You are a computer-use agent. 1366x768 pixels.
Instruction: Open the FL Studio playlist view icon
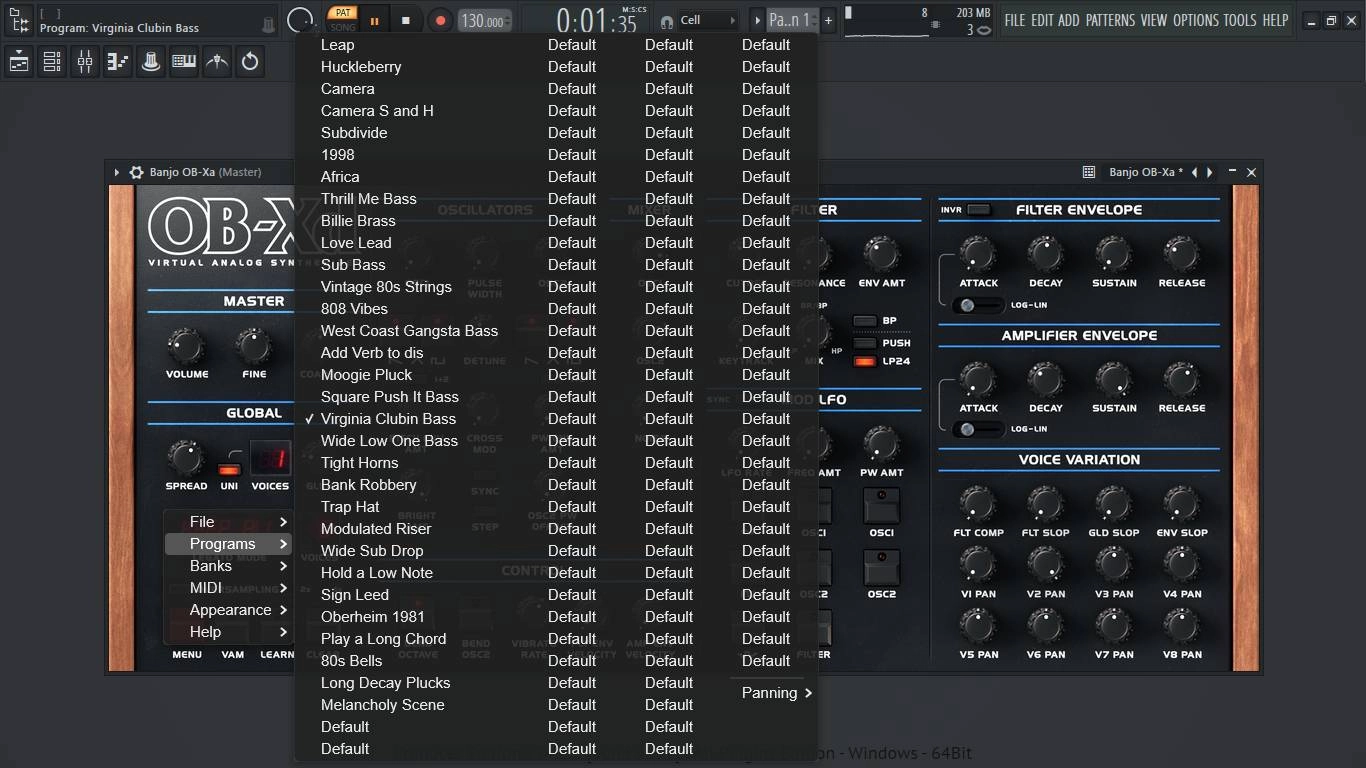pos(19,62)
